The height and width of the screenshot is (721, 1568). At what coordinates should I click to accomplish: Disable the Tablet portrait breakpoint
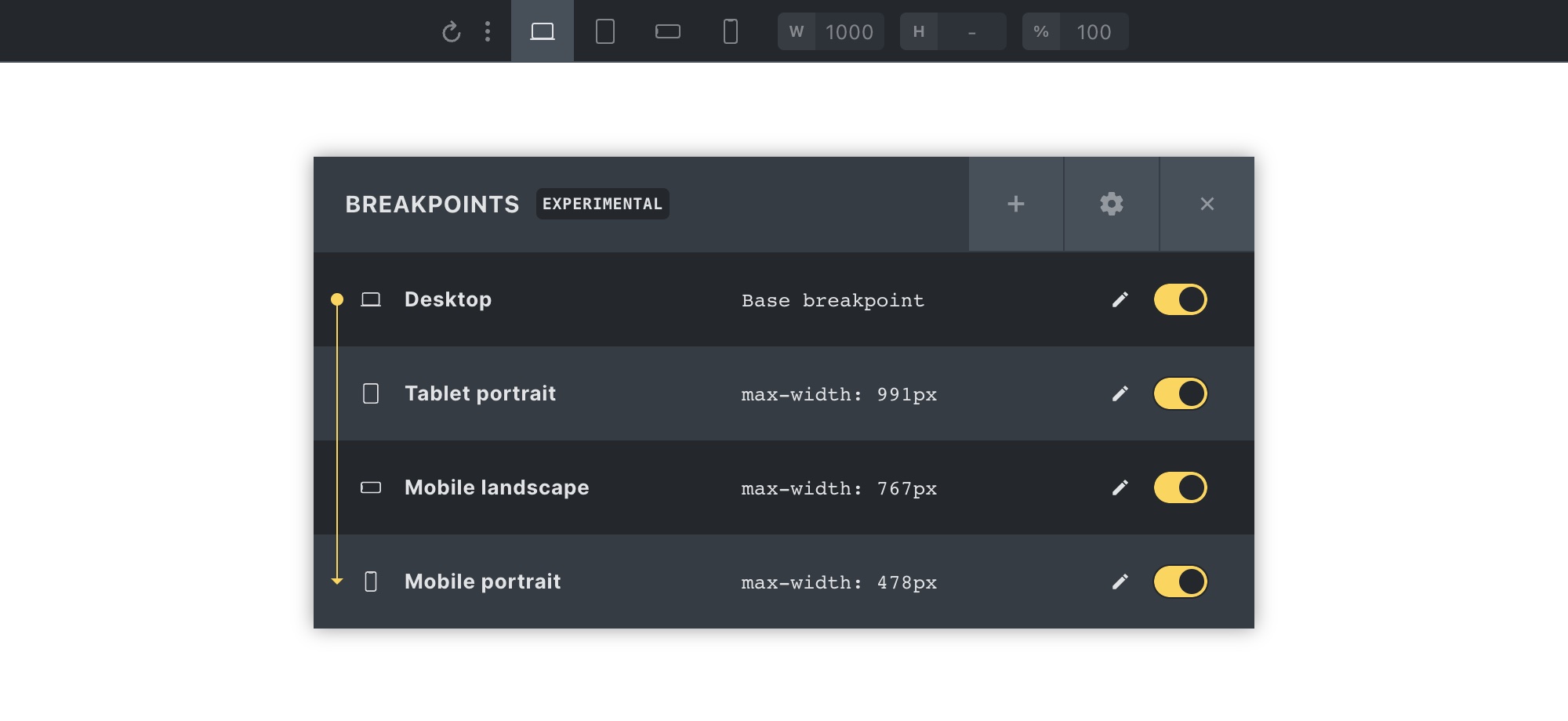pyautogui.click(x=1180, y=393)
